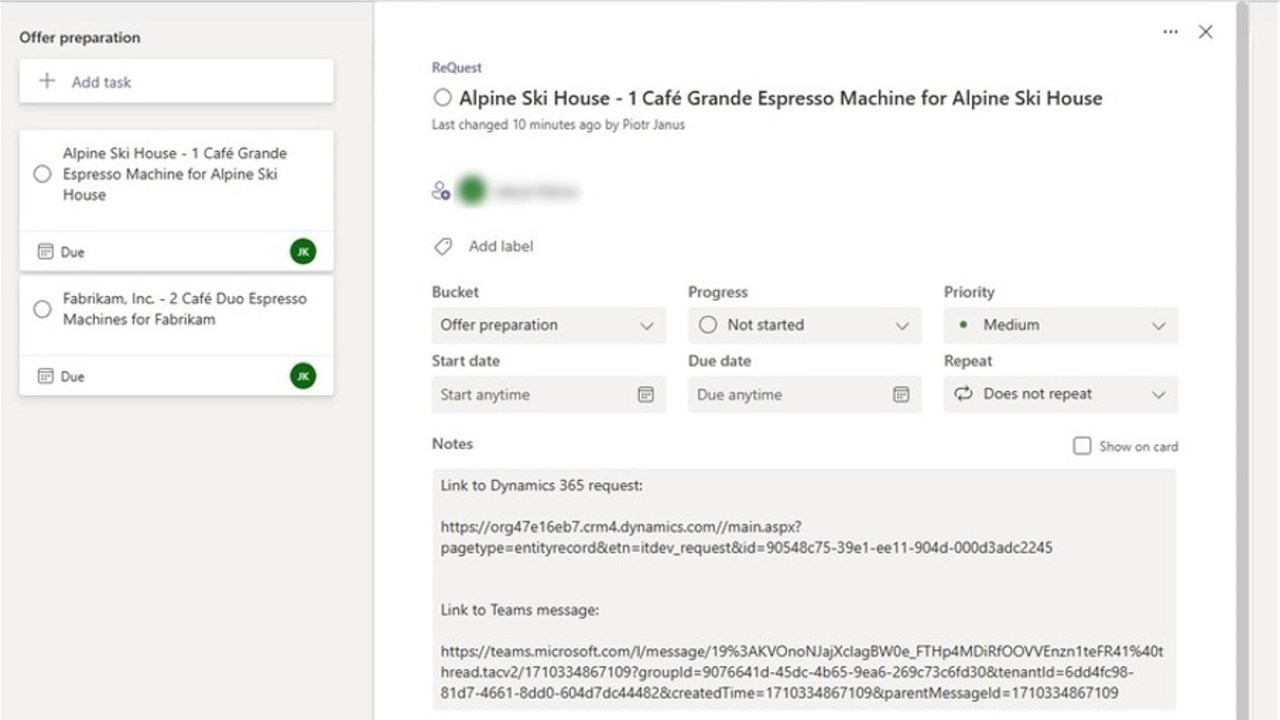The width and height of the screenshot is (1280, 720).
Task: Click 'Last changed 10 minutes ago by Piotr Janus'
Action: 558,125
